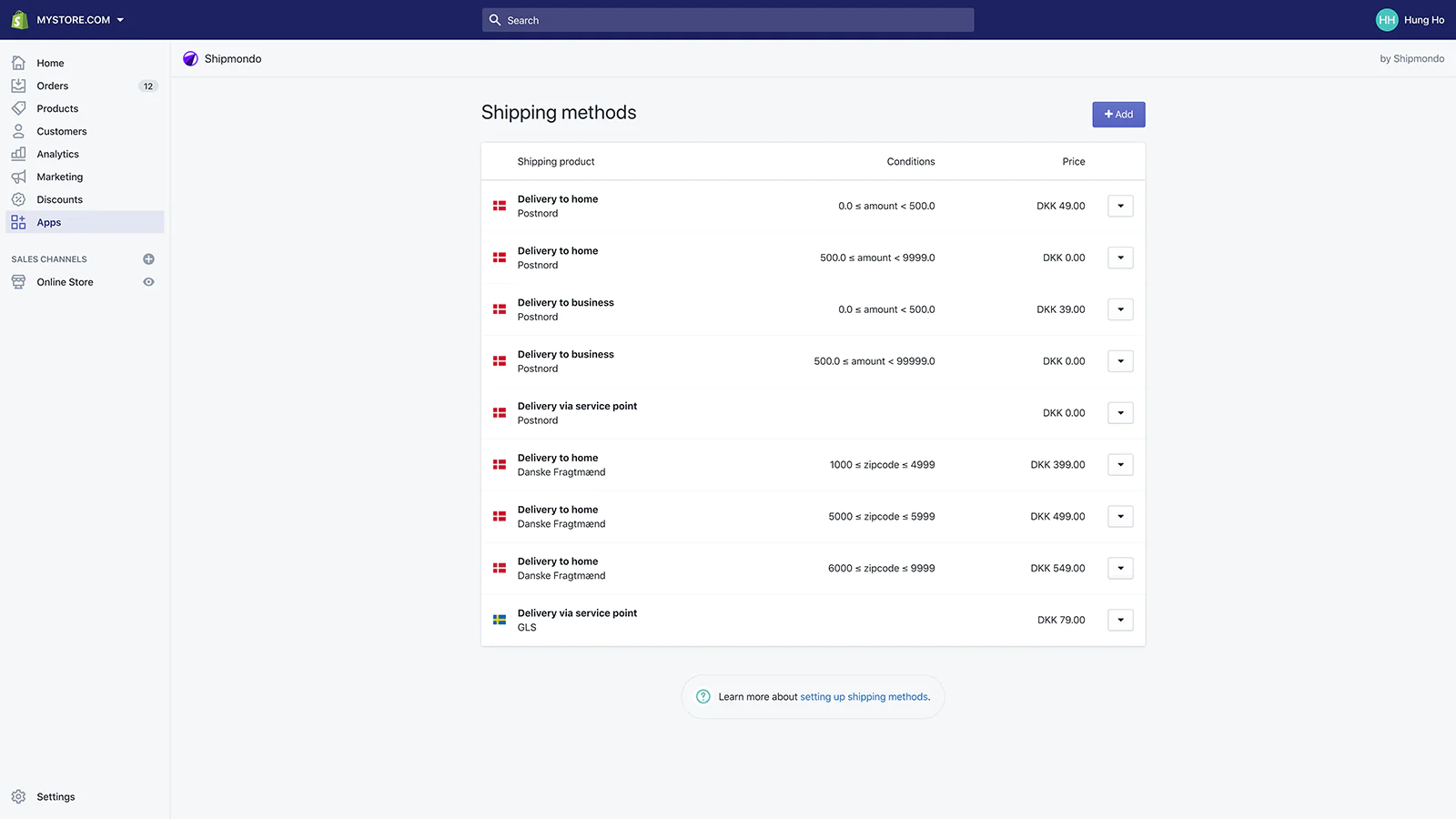Expand dropdown for 500.0 ≤ amount < 99999.0 row
The width and height of the screenshot is (1456, 819).
pos(1120,361)
